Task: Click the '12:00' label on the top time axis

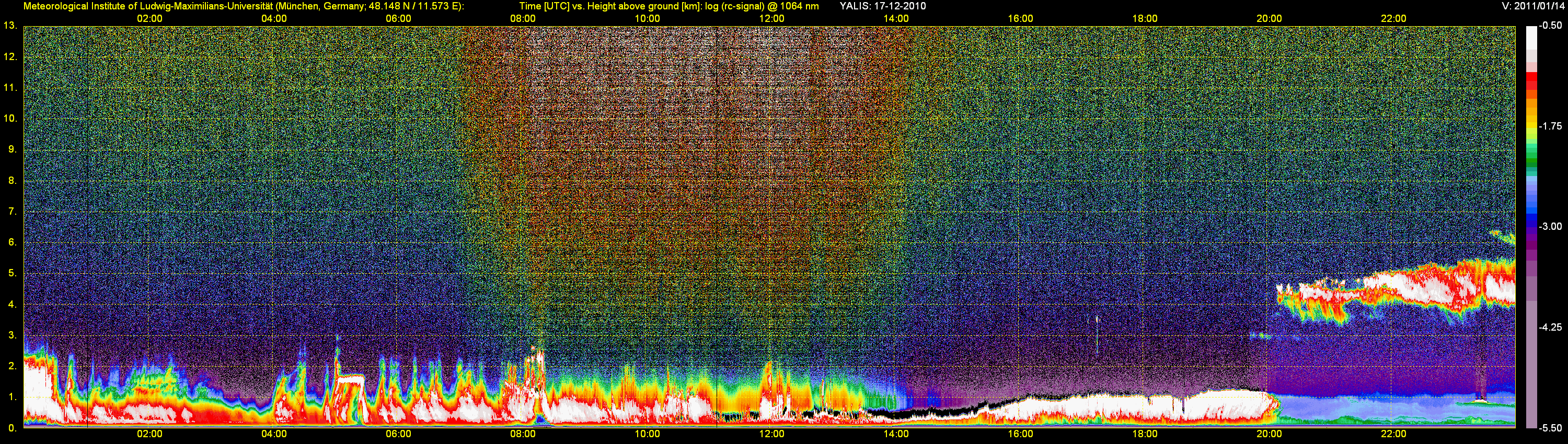Action: tap(772, 19)
